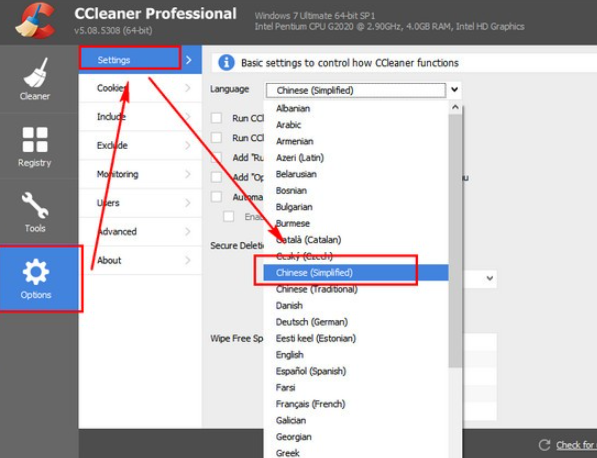Open the Tools section

tap(35, 212)
